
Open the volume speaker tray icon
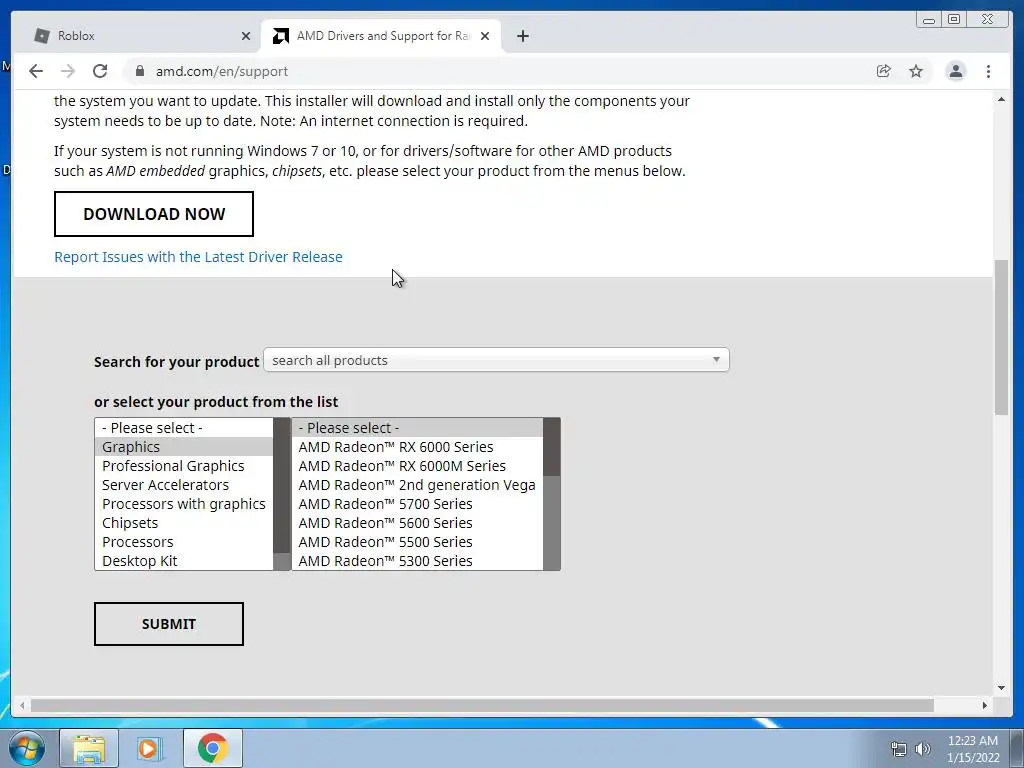[923, 749]
